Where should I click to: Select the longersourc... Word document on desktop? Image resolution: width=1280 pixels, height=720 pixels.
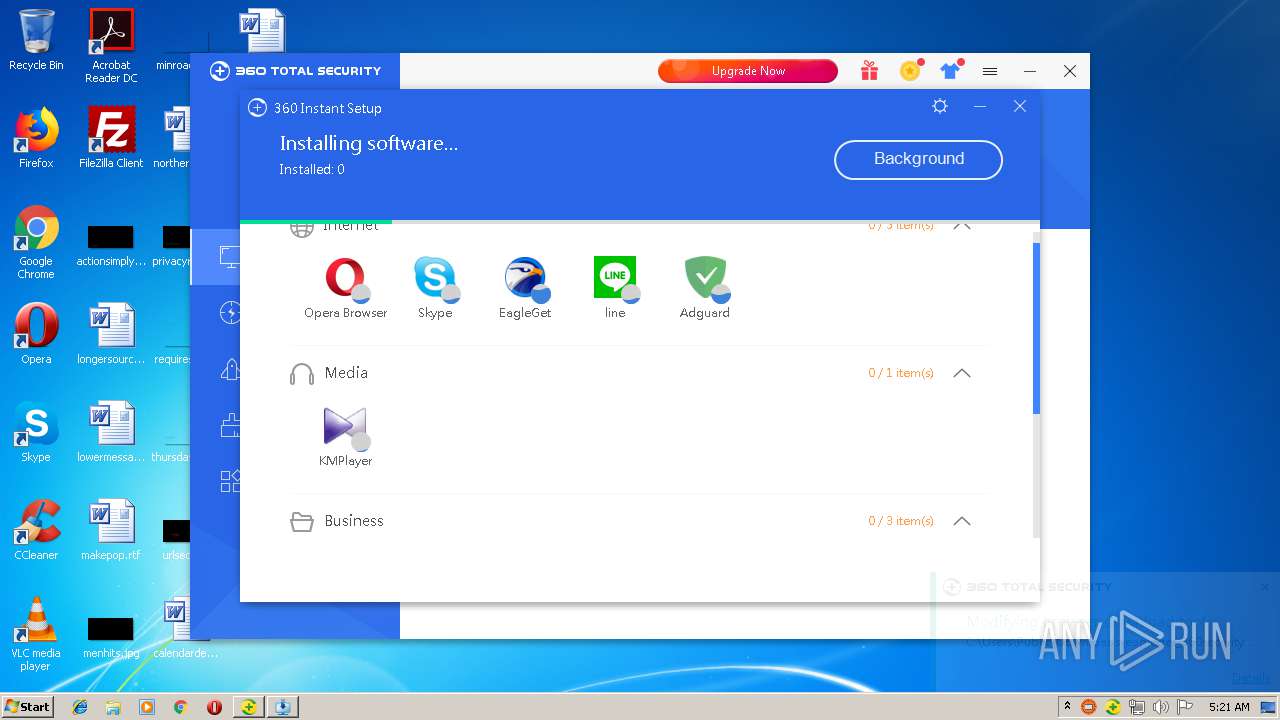[x=111, y=334]
